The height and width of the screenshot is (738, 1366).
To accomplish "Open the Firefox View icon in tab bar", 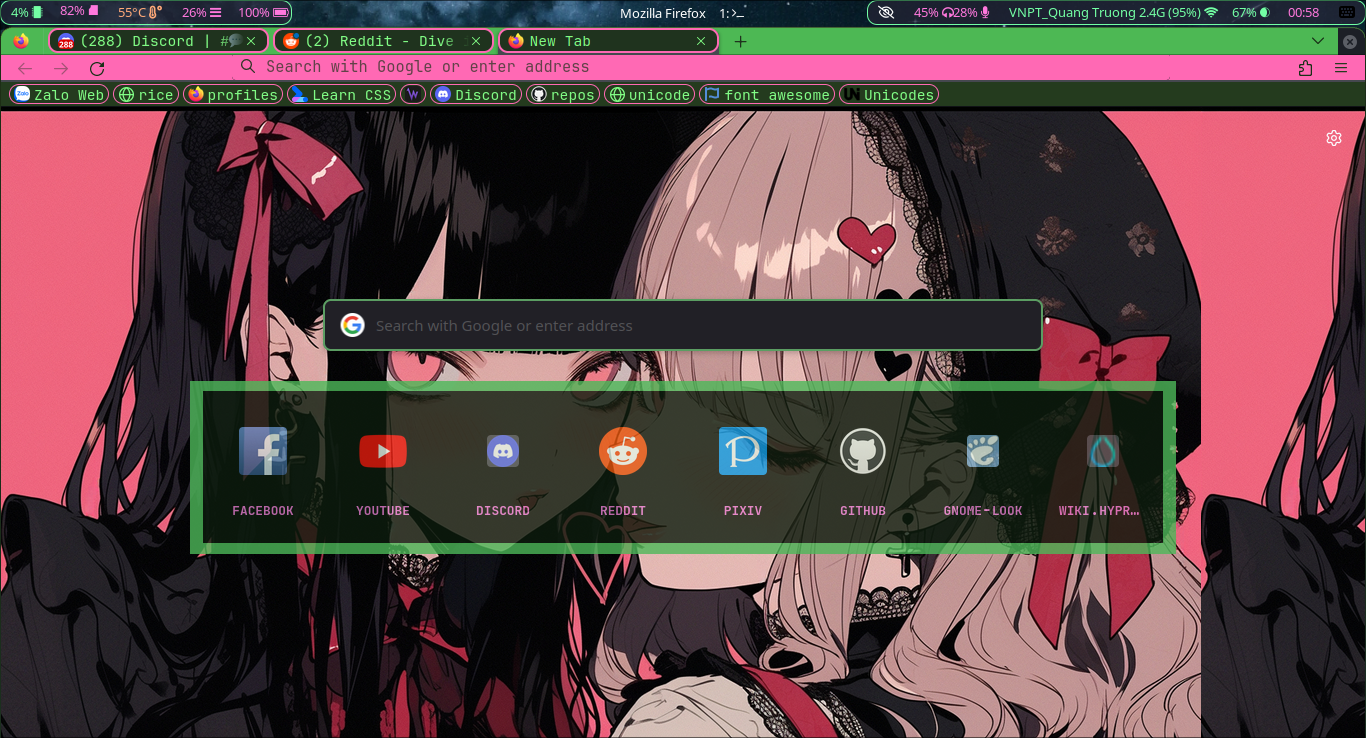I will point(21,41).
